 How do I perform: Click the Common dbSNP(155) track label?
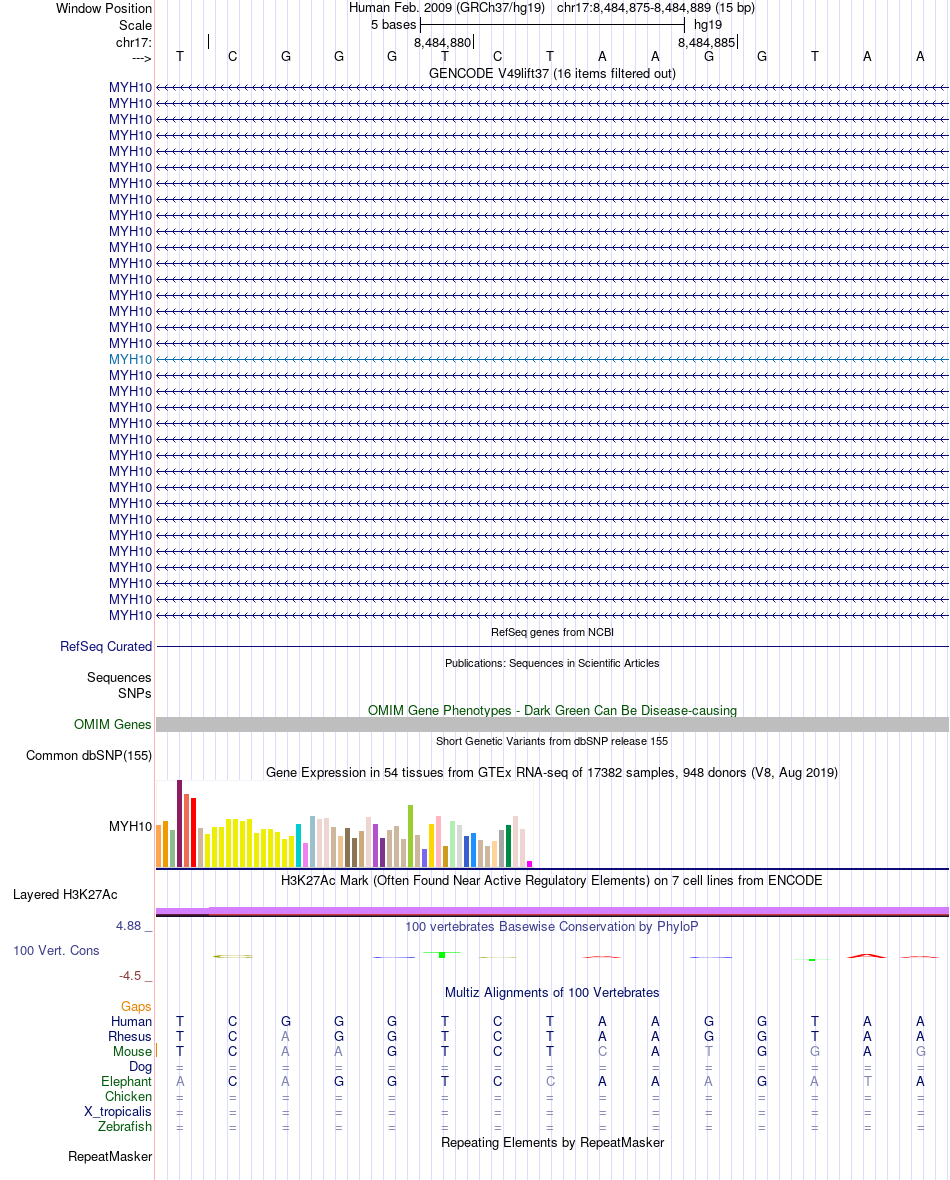(x=89, y=756)
